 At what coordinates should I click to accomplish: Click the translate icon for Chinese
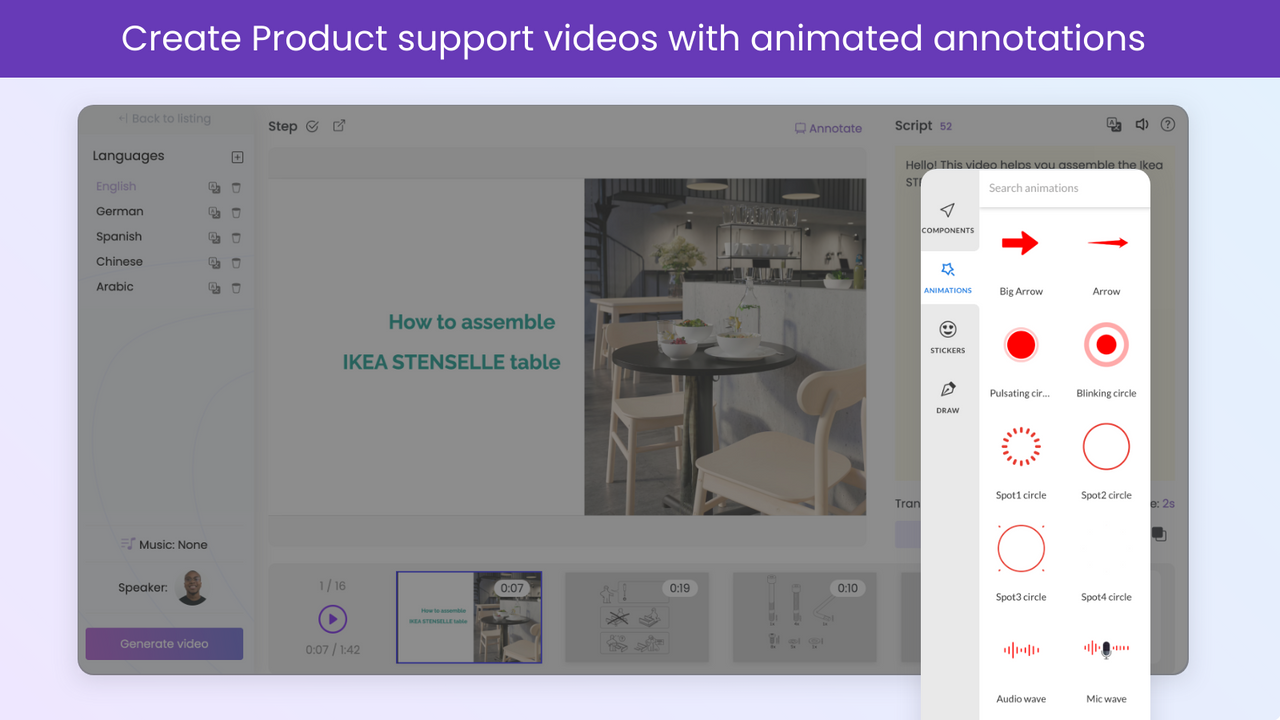tap(214, 262)
